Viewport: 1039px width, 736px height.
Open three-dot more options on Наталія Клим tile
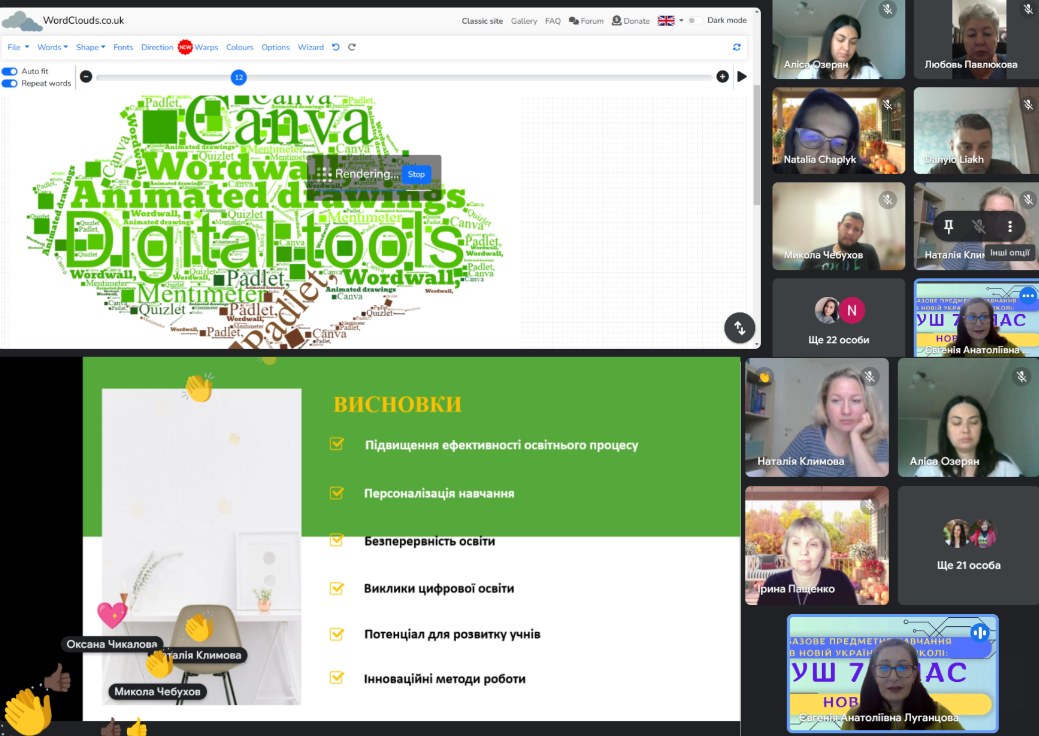(1010, 227)
